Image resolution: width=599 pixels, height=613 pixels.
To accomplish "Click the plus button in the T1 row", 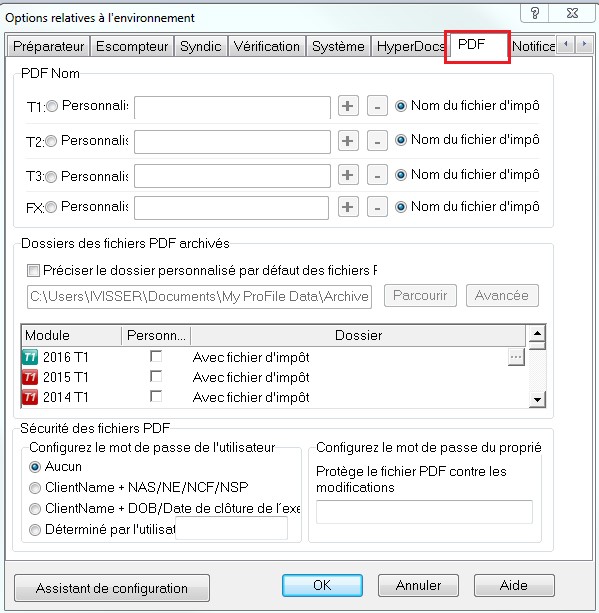I will (348, 106).
